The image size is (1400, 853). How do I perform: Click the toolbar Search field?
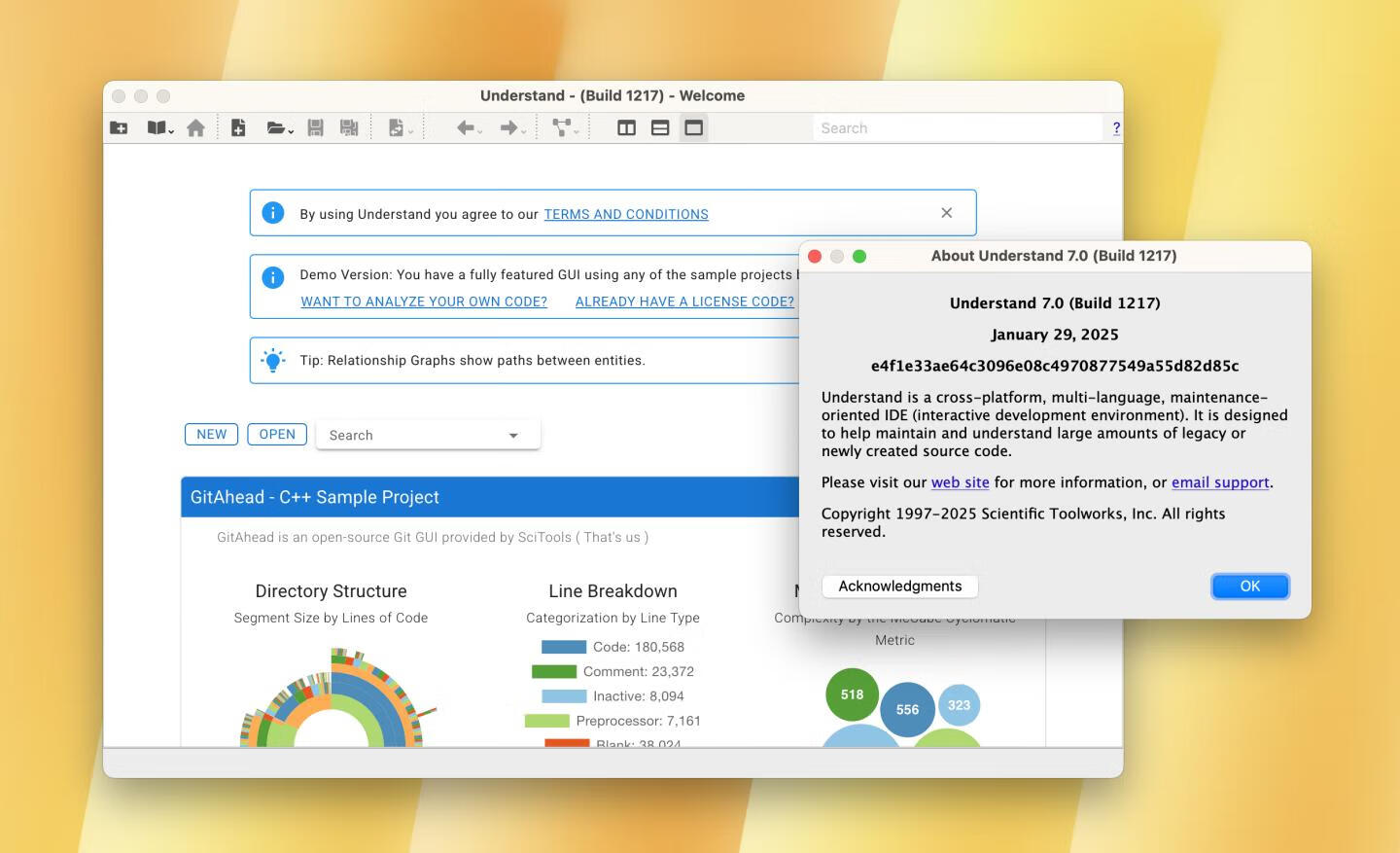pos(958,127)
